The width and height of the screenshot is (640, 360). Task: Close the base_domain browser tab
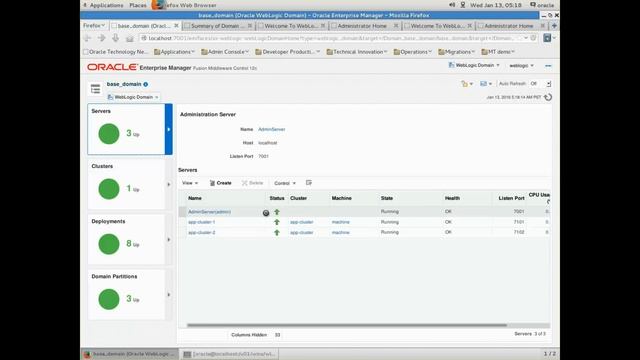click(x=176, y=25)
